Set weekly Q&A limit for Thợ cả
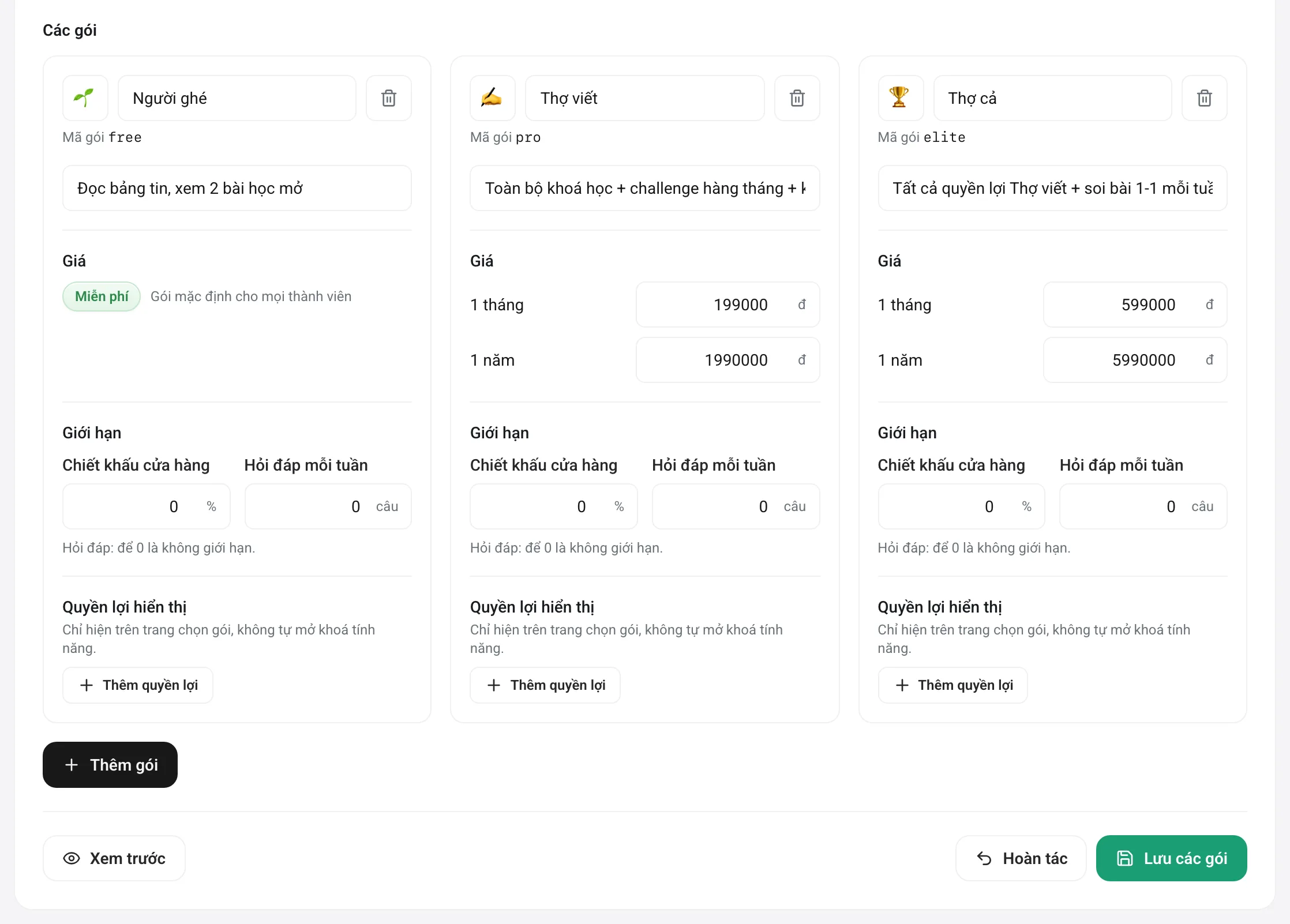Viewport: 1290px width, 924px height. coord(1143,506)
